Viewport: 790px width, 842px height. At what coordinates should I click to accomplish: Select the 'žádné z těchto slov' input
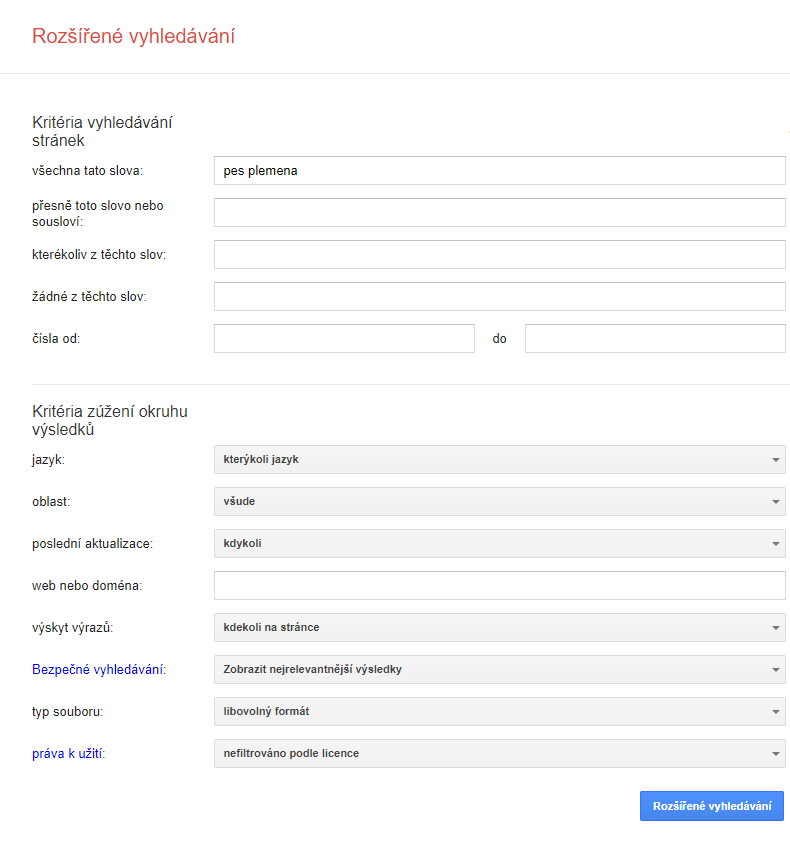(x=499, y=296)
